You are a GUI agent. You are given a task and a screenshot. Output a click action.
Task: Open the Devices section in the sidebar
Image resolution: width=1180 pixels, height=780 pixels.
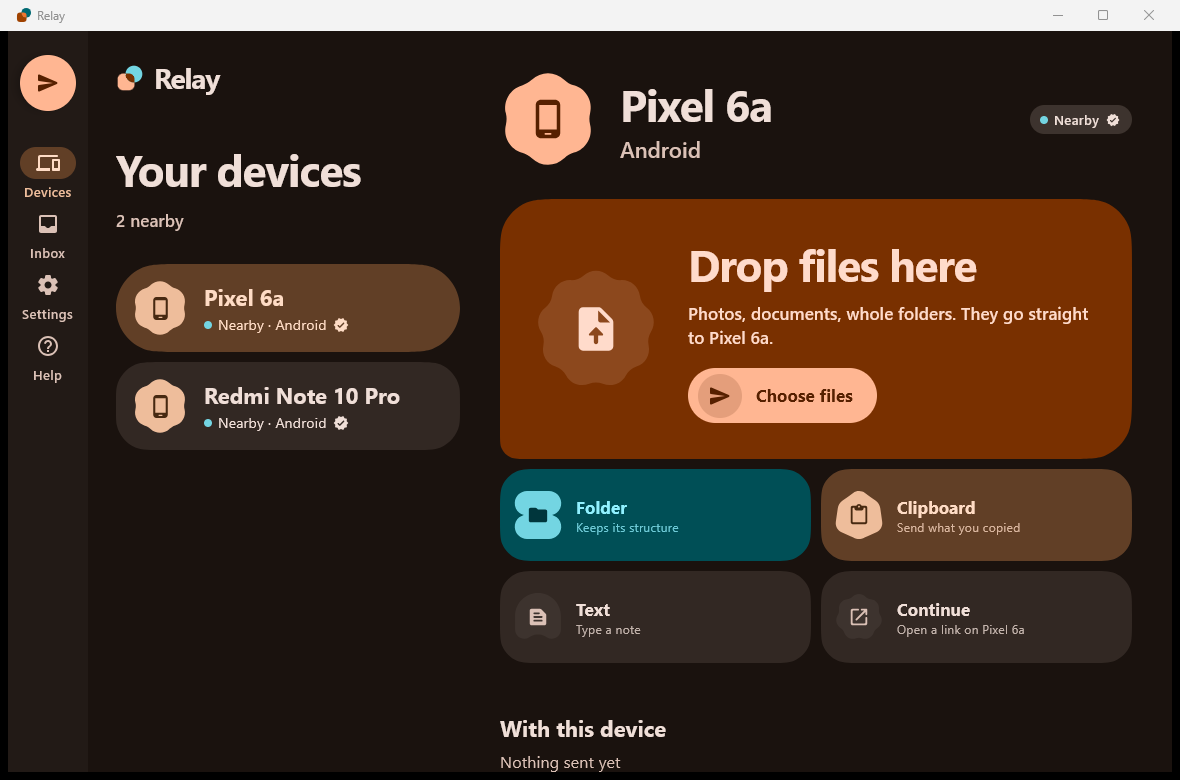click(x=47, y=174)
